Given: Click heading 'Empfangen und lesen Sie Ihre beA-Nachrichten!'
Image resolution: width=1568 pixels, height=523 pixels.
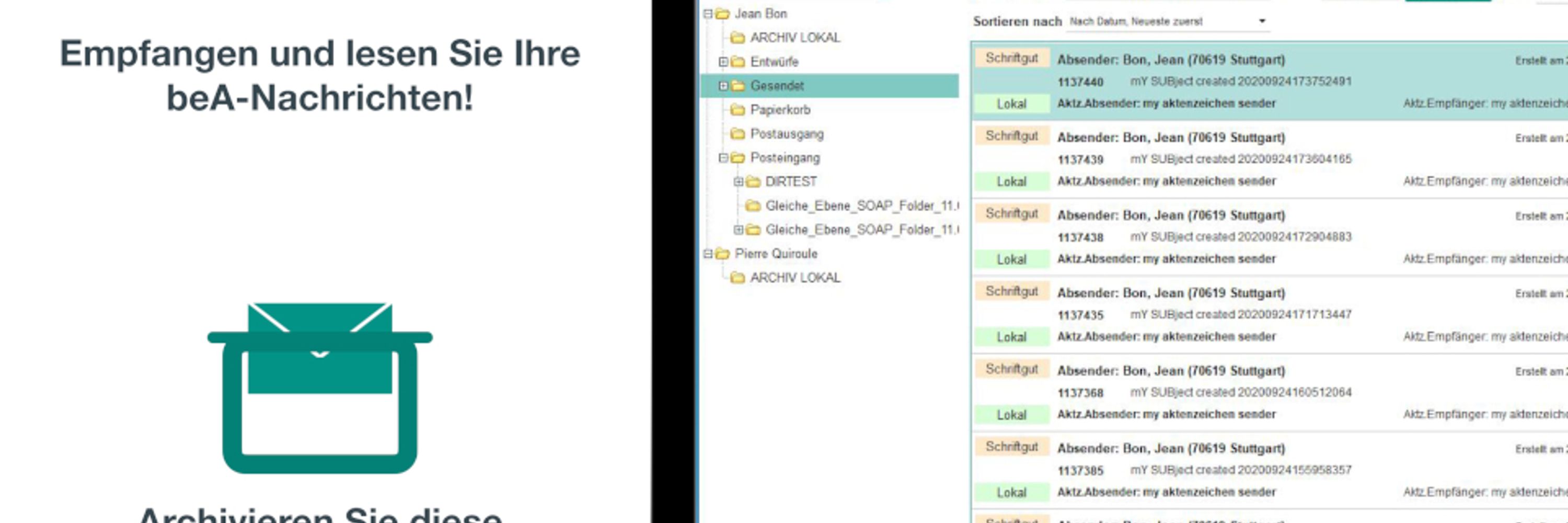Looking at the screenshot, I should (x=319, y=75).
